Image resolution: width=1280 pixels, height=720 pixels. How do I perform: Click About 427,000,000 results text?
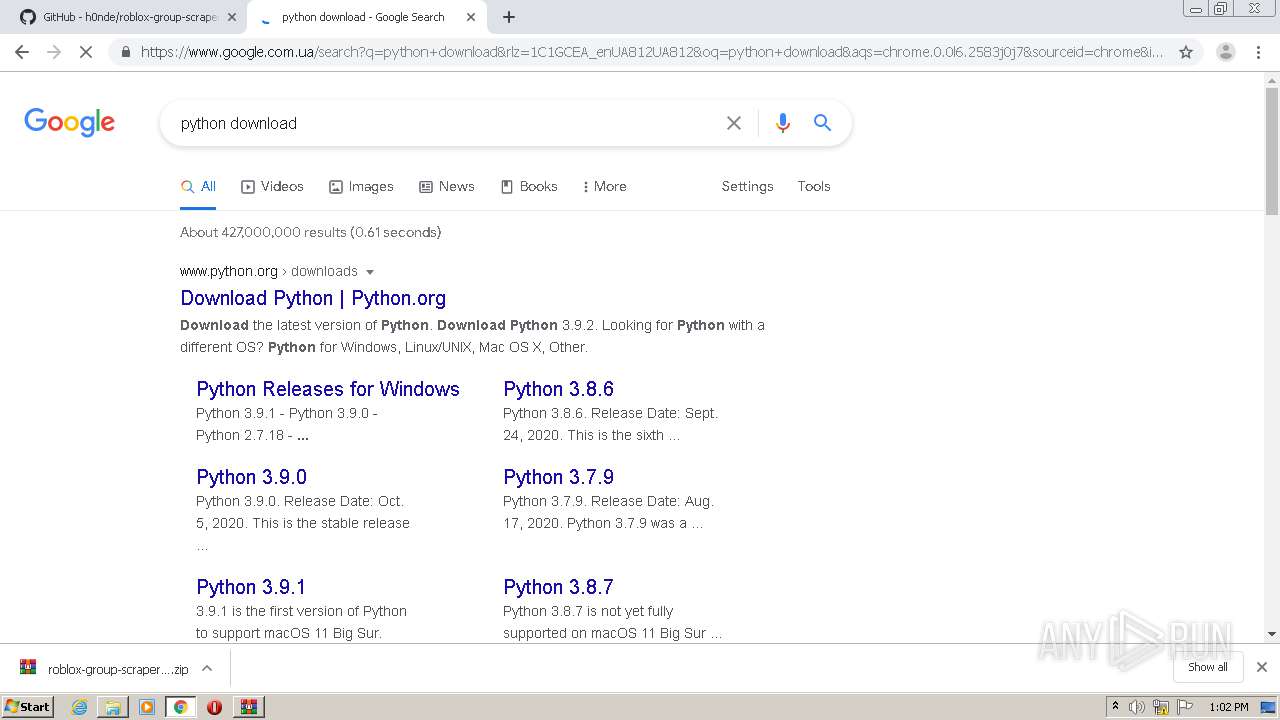(x=310, y=232)
